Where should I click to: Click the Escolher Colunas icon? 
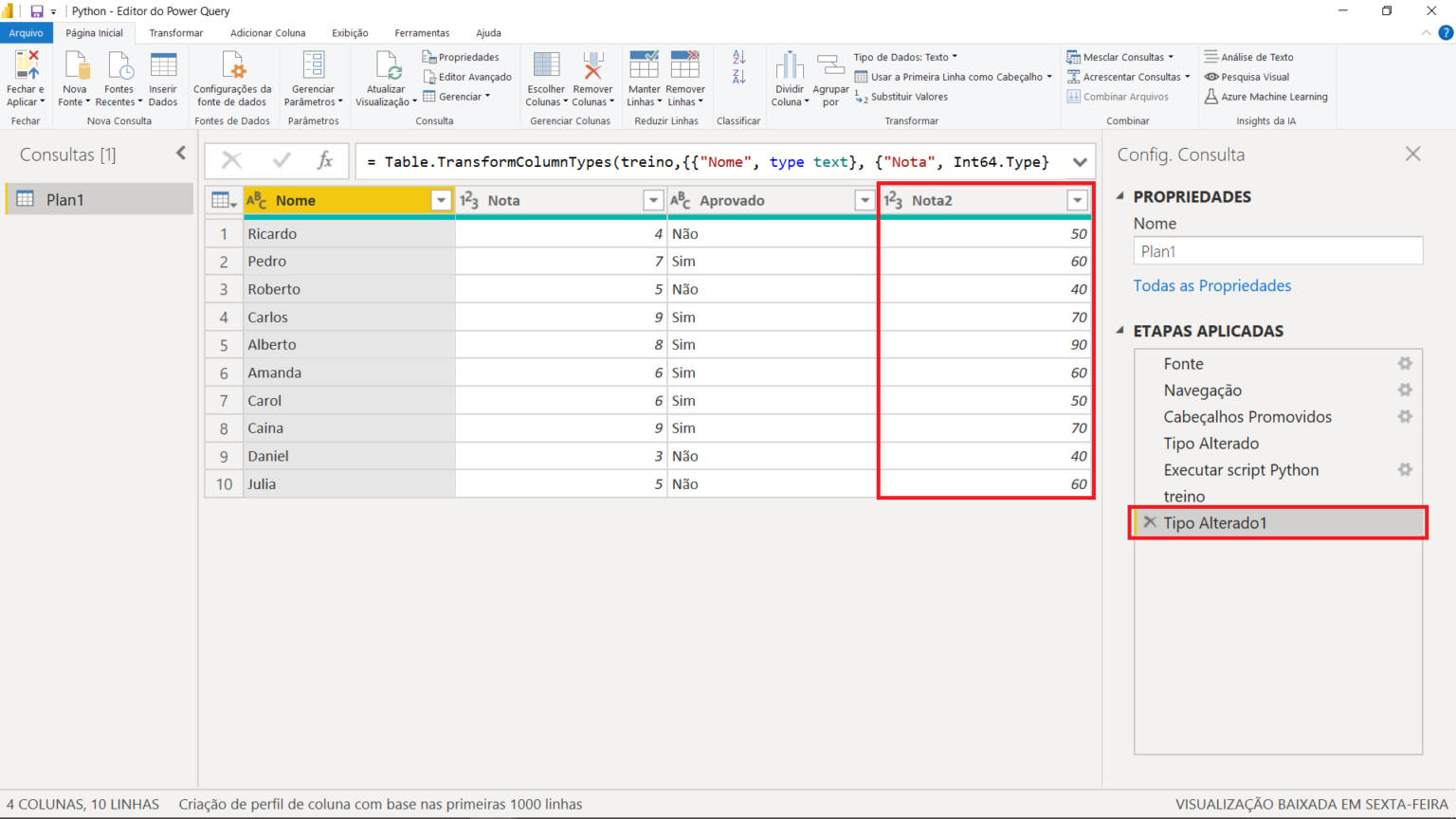click(x=546, y=65)
